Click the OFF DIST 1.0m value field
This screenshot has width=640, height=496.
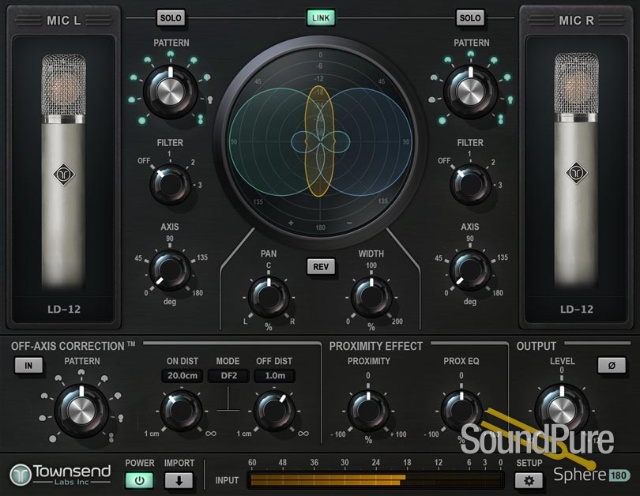click(x=275, y=376)
